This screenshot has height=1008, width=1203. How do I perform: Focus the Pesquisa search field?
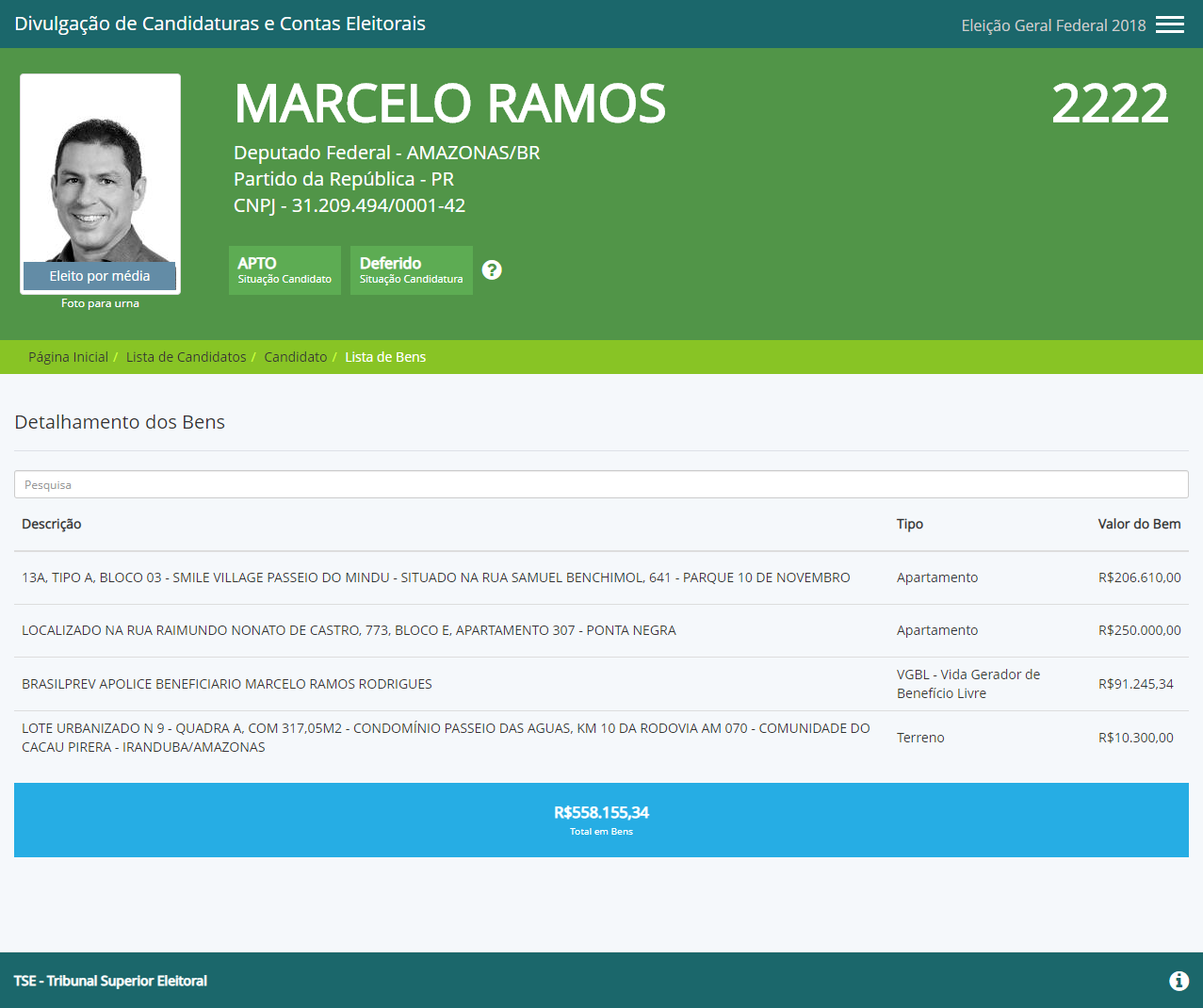[x=601, y=484]
